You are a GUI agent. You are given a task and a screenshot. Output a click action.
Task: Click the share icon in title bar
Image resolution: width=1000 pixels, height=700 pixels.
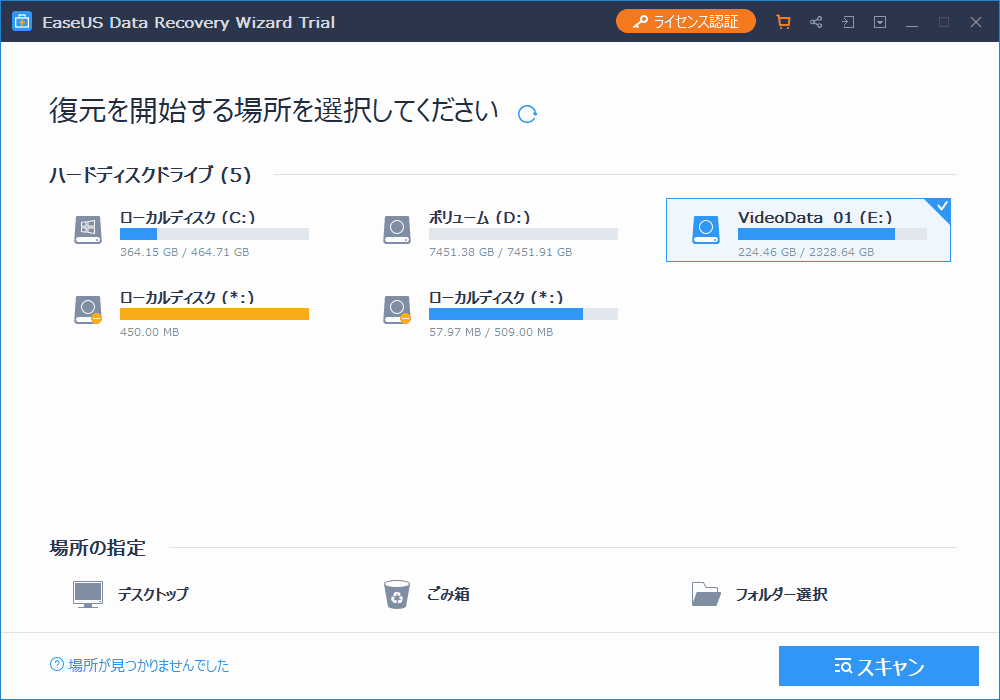(x=816, y=22)
